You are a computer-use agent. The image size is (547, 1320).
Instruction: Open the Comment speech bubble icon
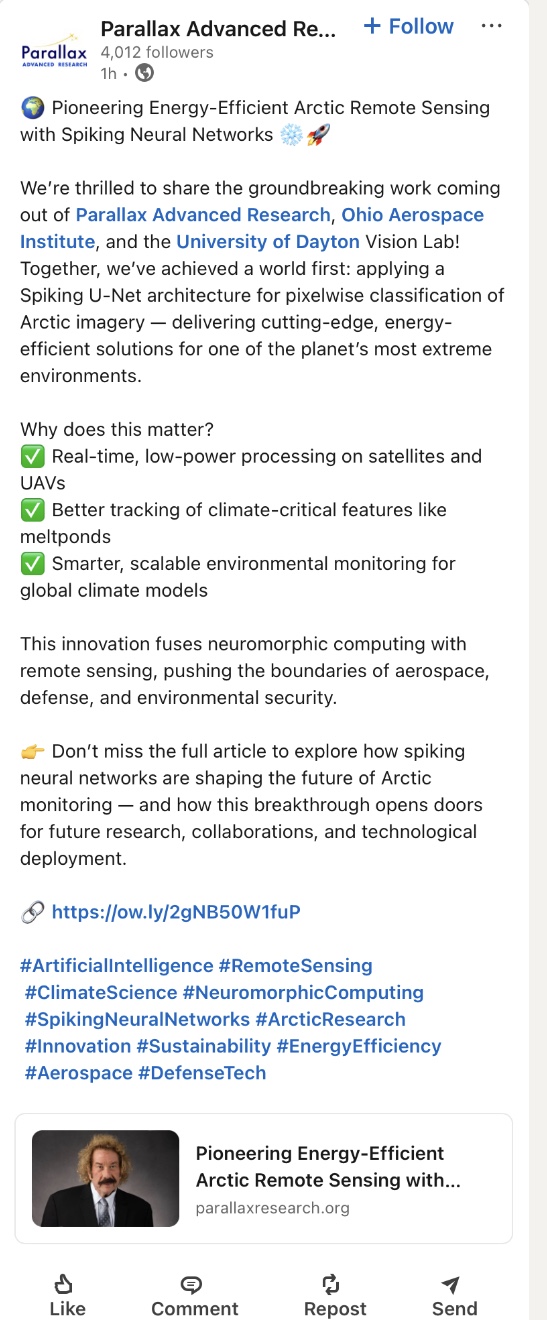pyautogui.click(x=192, y=1285)
